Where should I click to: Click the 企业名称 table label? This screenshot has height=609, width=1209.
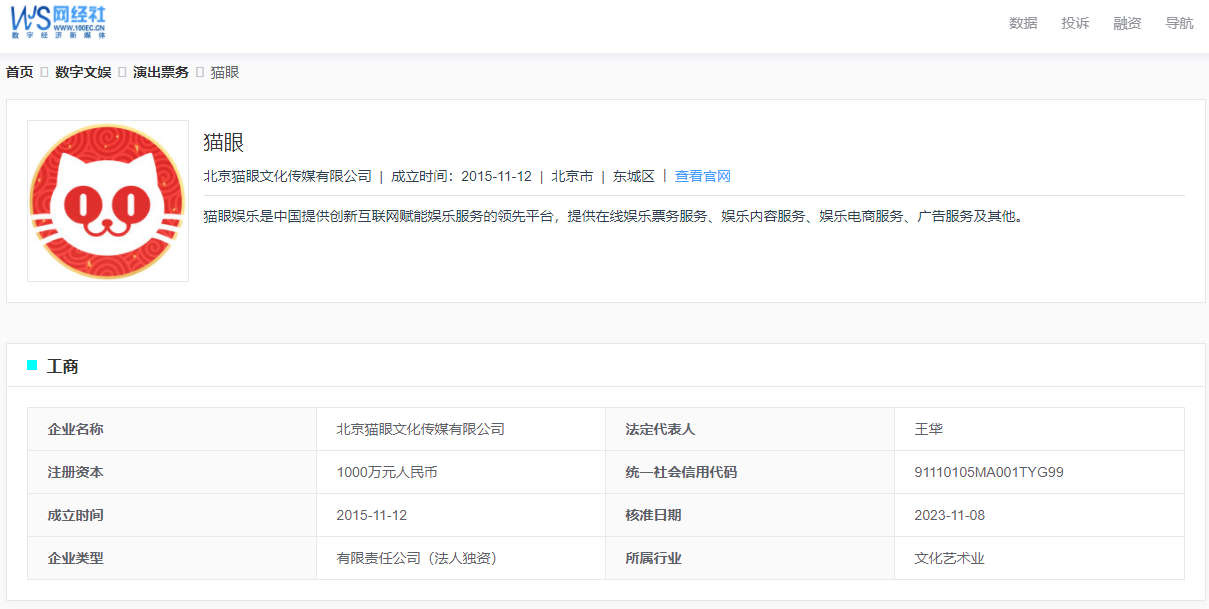click(76, 429)
